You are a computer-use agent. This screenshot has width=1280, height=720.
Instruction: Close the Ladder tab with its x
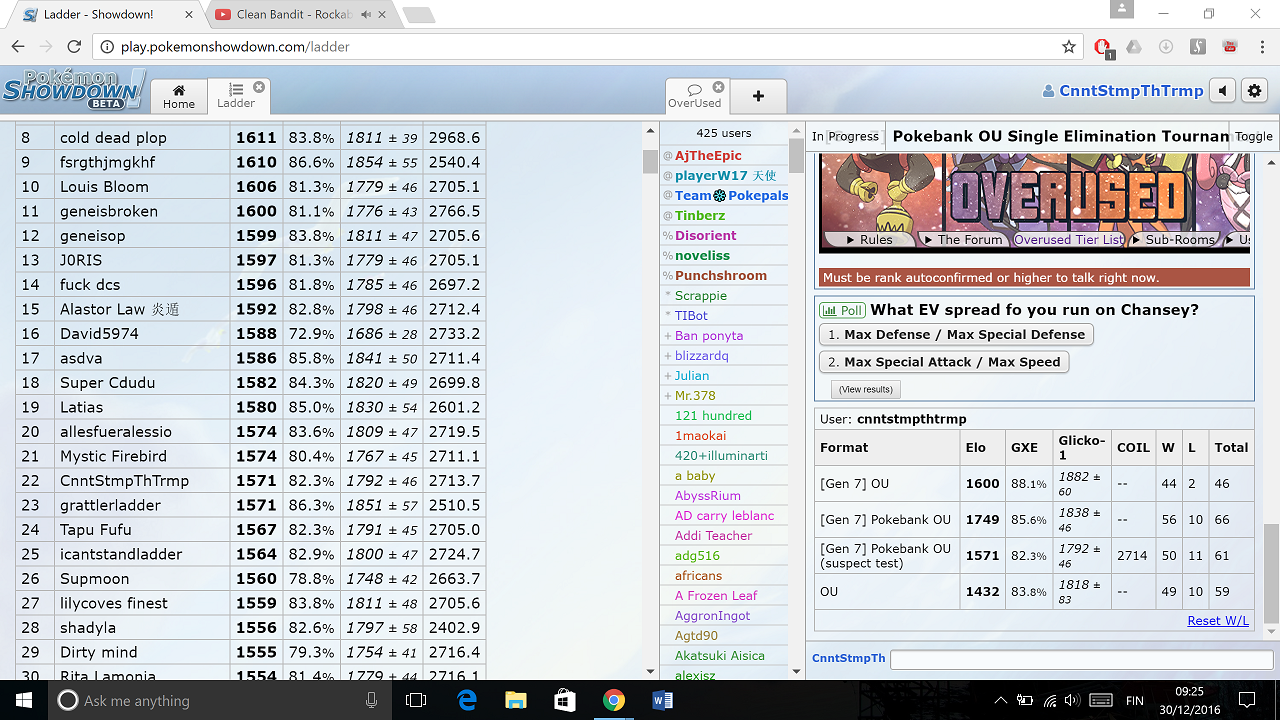pos(259,87)
